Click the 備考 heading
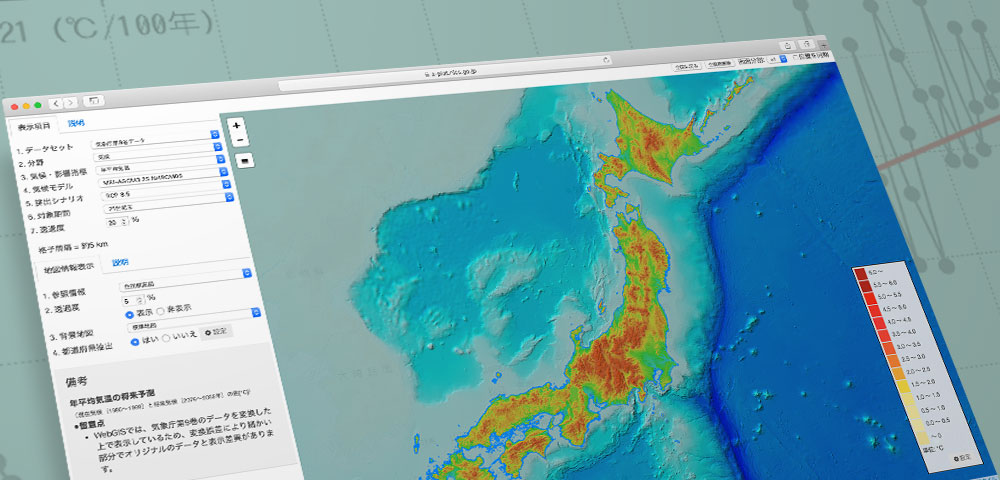This screenshot has height=480, width=1000. [78, 382]
